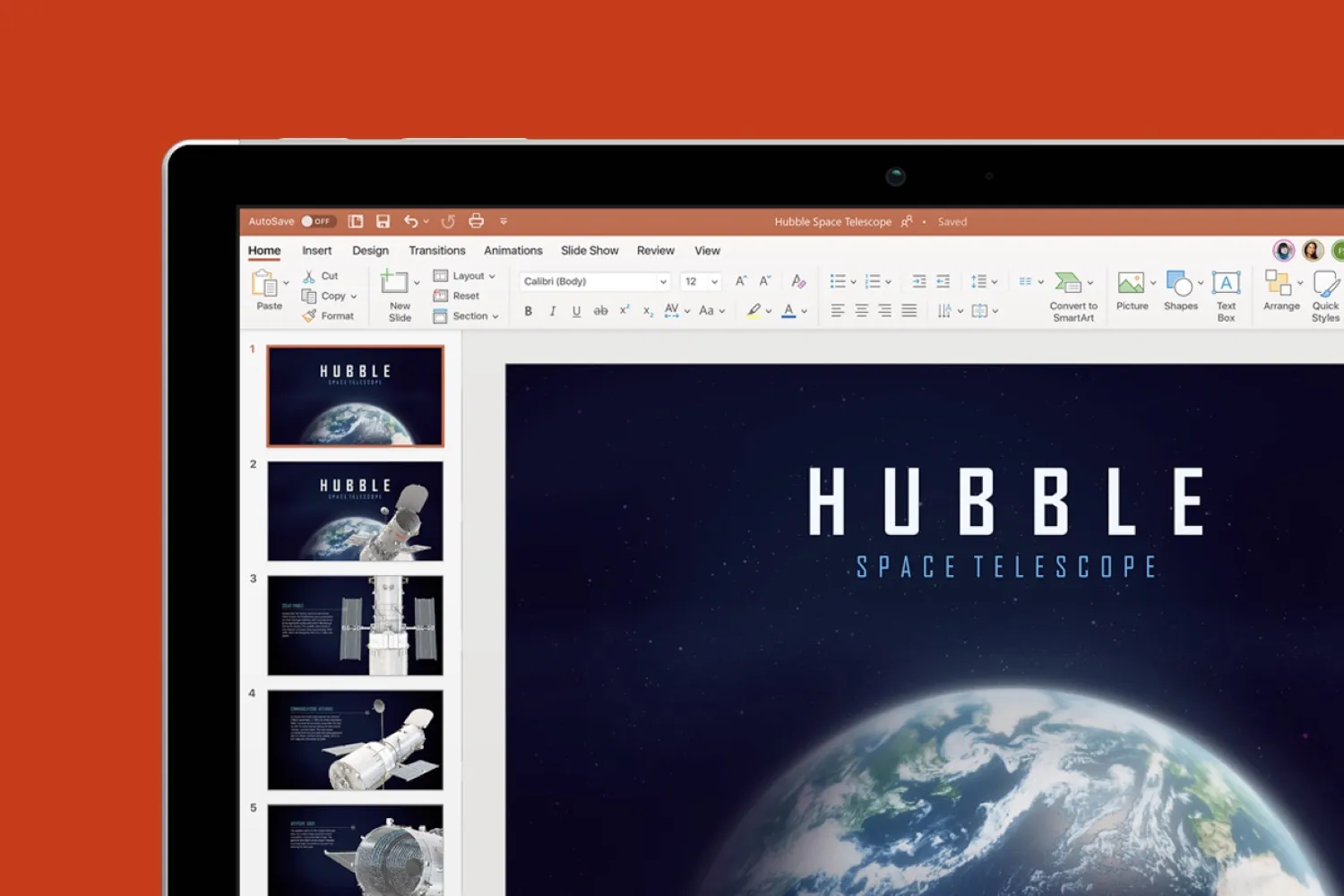The width and height of the screenshot is (1344, 896).
Task: Open the Transitions tab
Action: 437,251
